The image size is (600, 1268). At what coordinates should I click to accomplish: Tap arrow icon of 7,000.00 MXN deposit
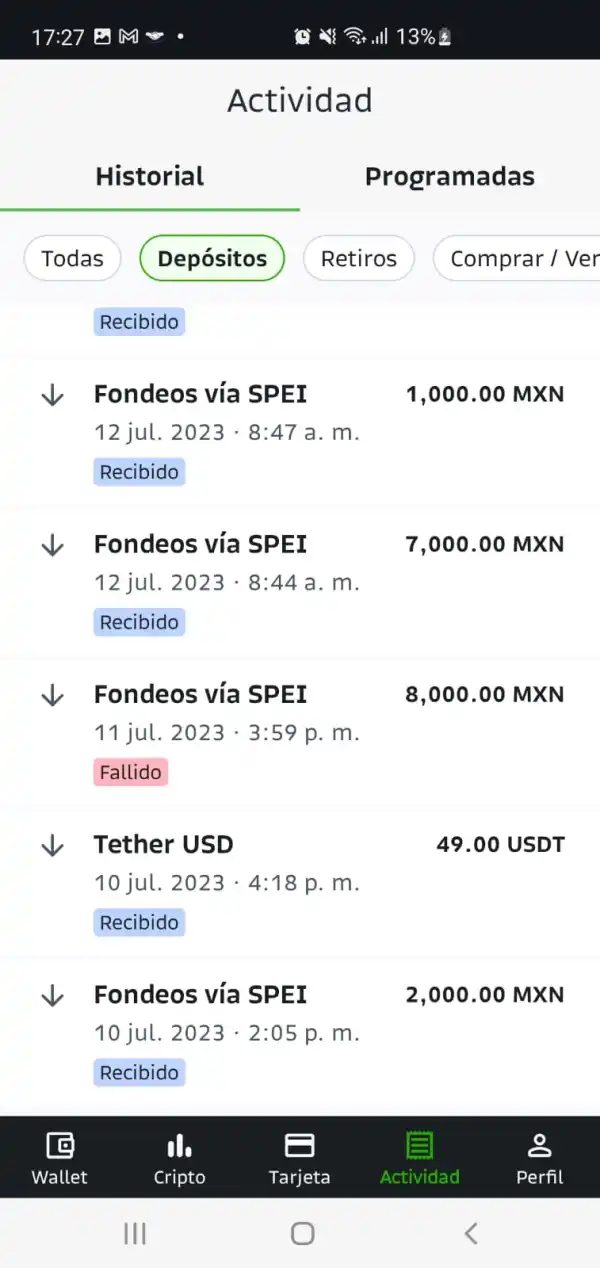click(52, 546)
